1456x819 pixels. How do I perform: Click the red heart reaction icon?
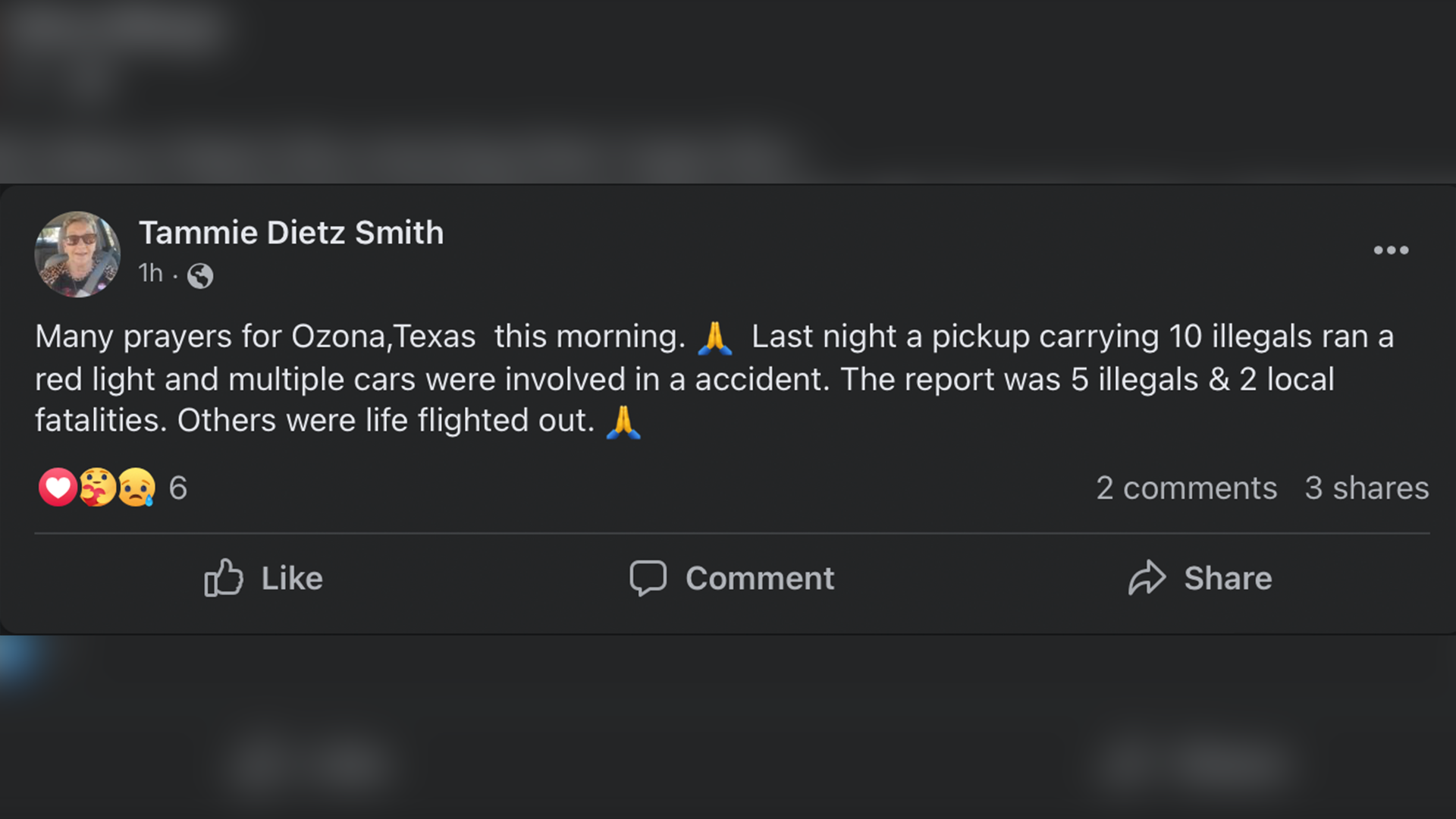[x=58, y=487]
